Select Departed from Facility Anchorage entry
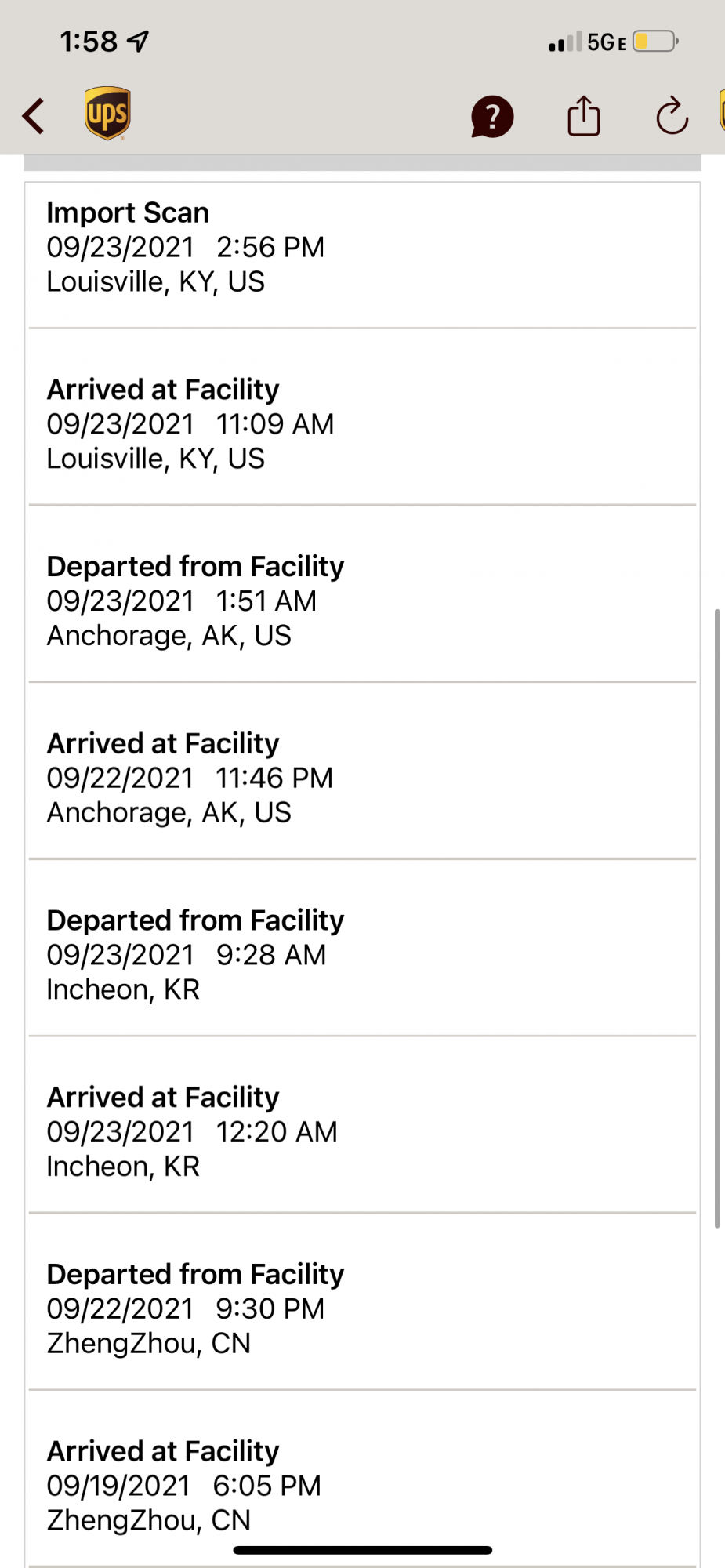The image size is (725, 1568). coord(362,601)
